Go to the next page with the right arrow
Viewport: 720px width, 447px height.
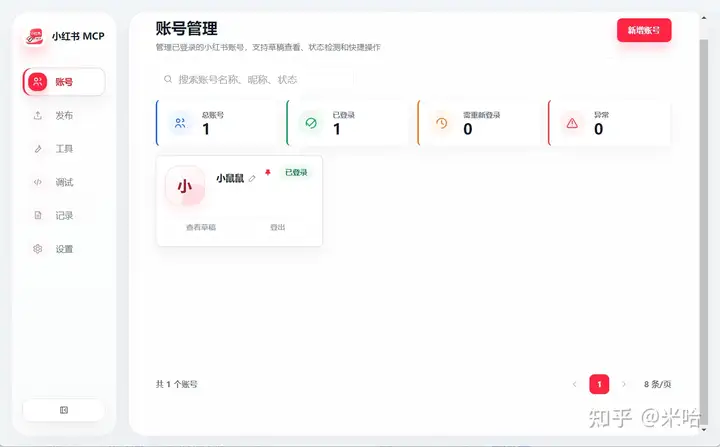[x=624, y=384]
